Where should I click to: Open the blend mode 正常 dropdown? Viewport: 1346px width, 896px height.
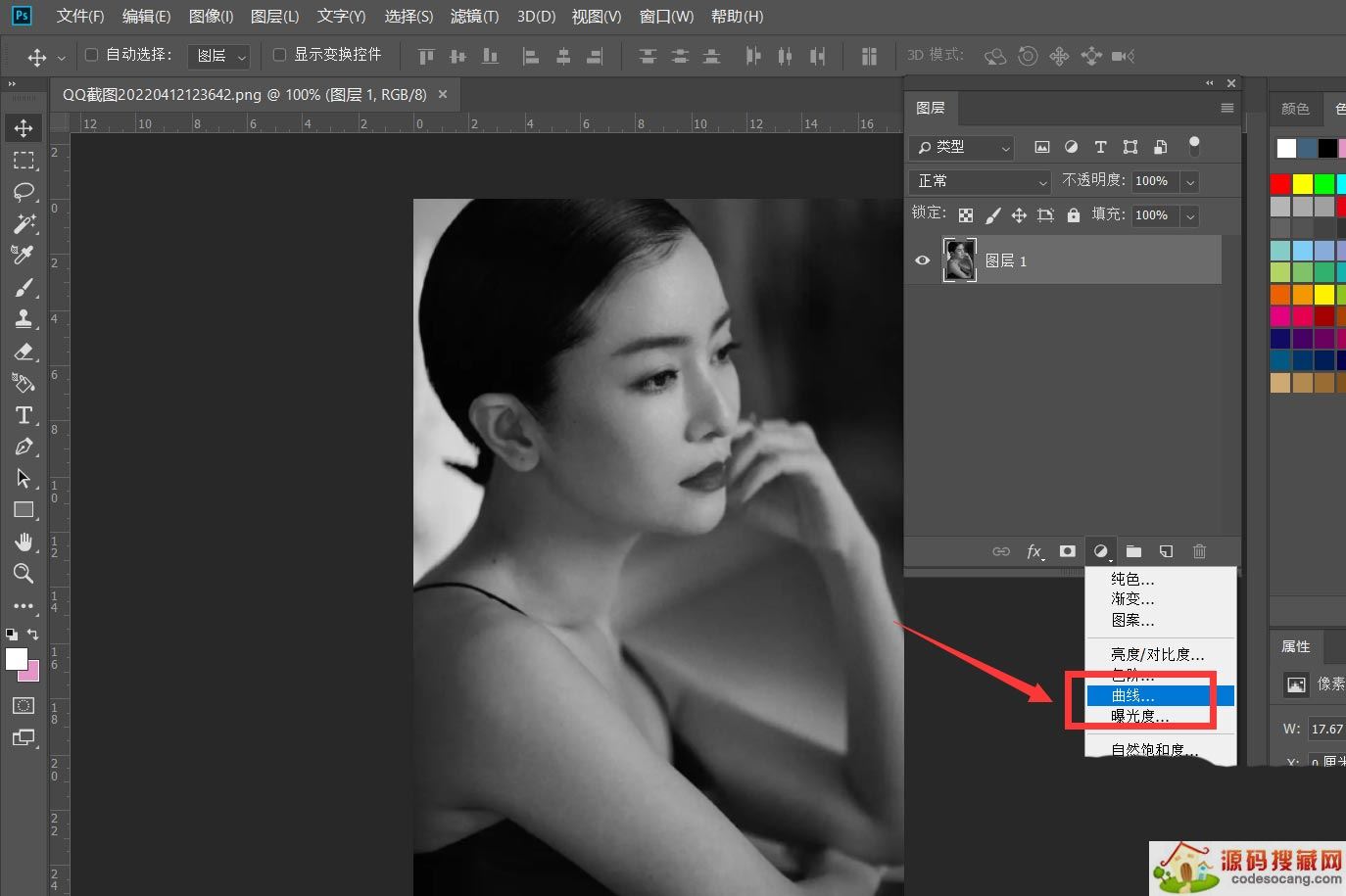981,181
